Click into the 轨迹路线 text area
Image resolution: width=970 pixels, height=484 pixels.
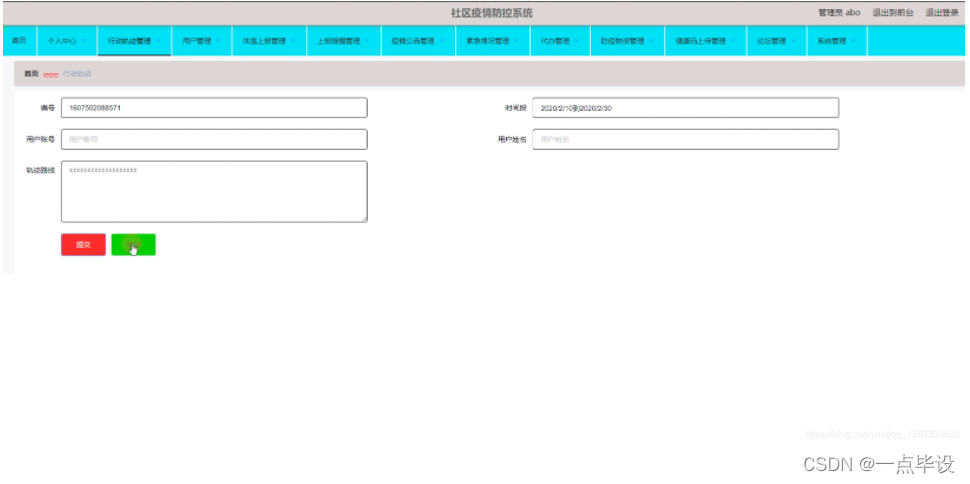214,192
